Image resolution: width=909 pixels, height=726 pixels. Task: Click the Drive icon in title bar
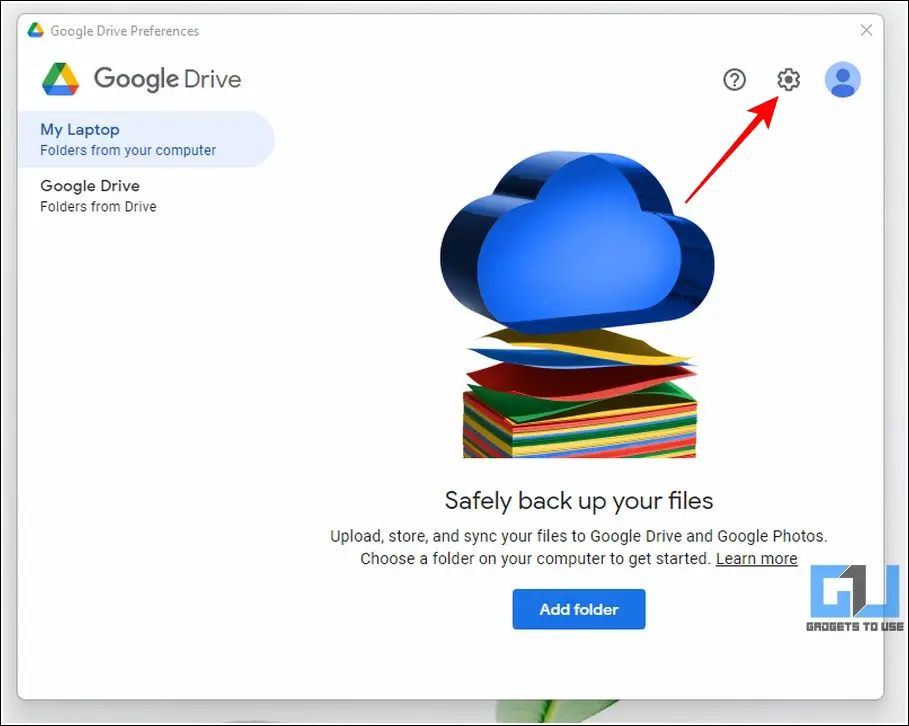(35, 30)
